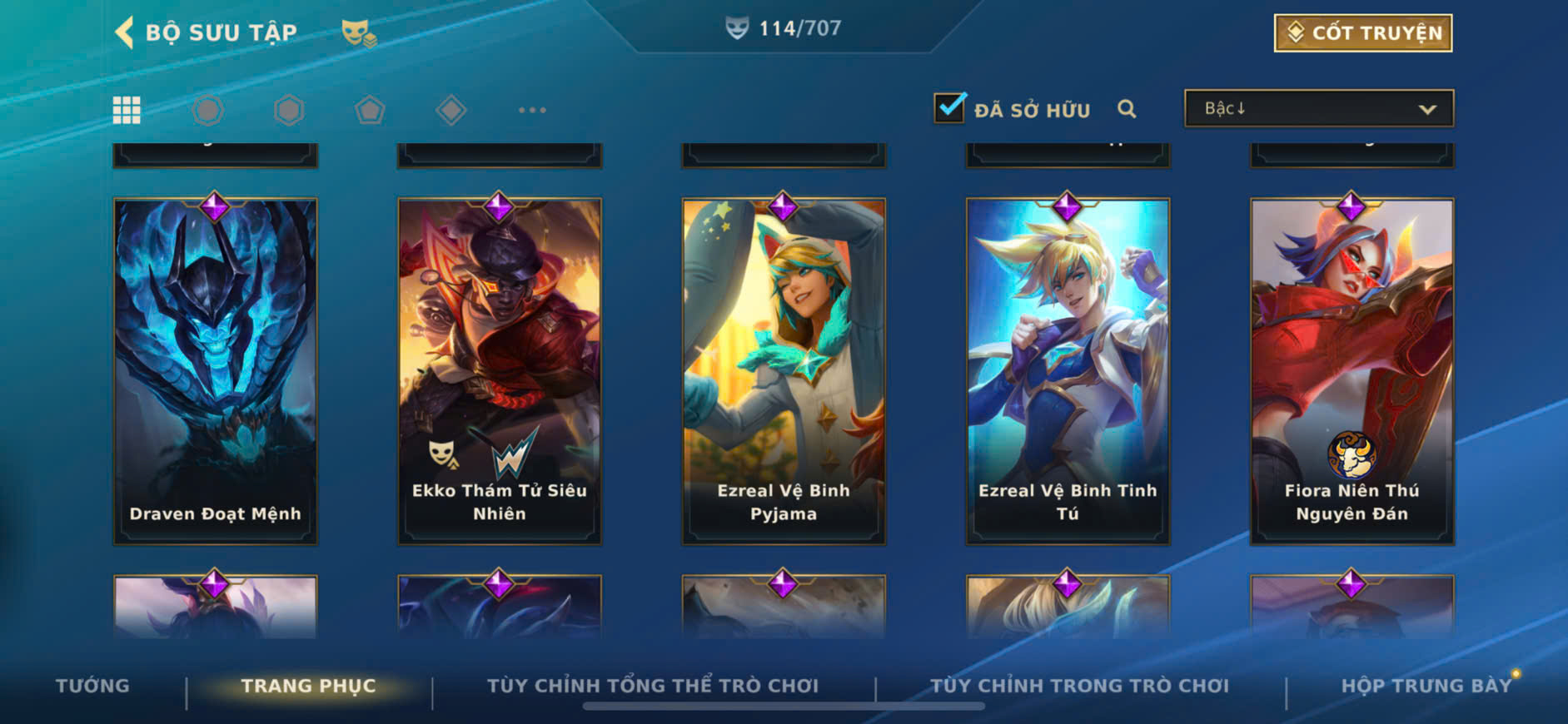Filter skins by the diamond rarity icon
The image size is (1568, 724).
click(x=451, y=110)
